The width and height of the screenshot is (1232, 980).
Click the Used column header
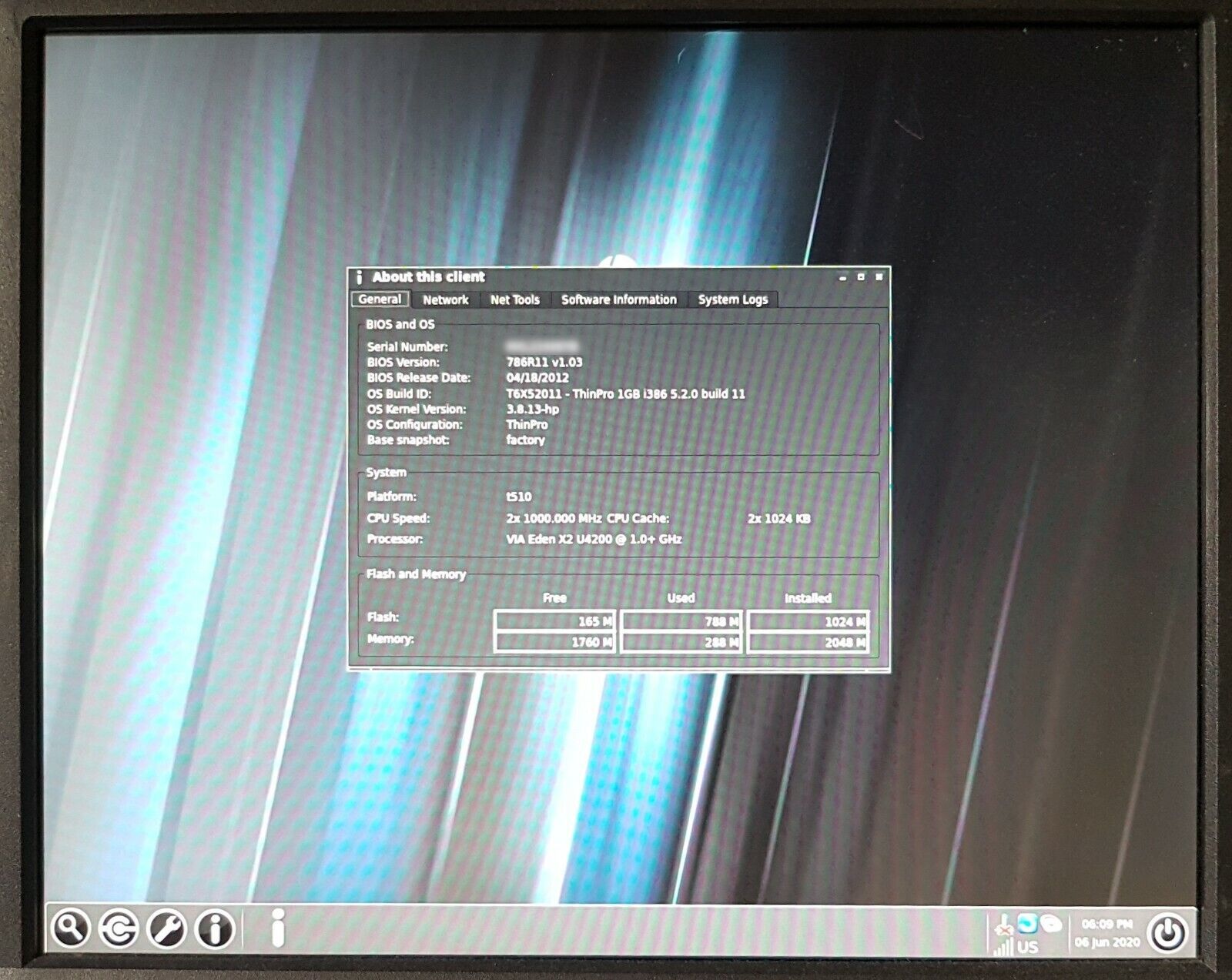(x=681, y=598)
